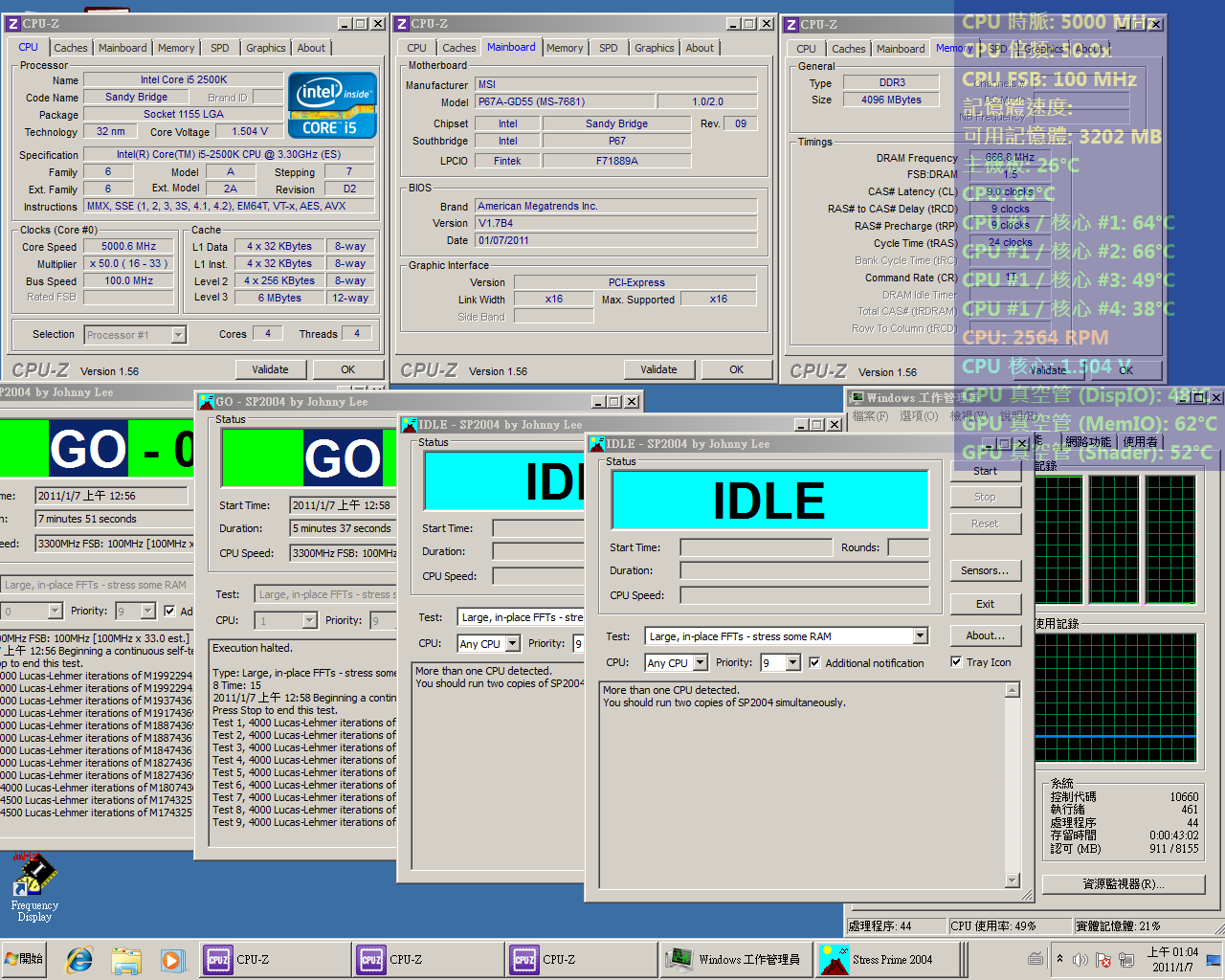
Task: Click the 'CPU 使用率: 49%' status bar entry
Action: coord(1010,925)
